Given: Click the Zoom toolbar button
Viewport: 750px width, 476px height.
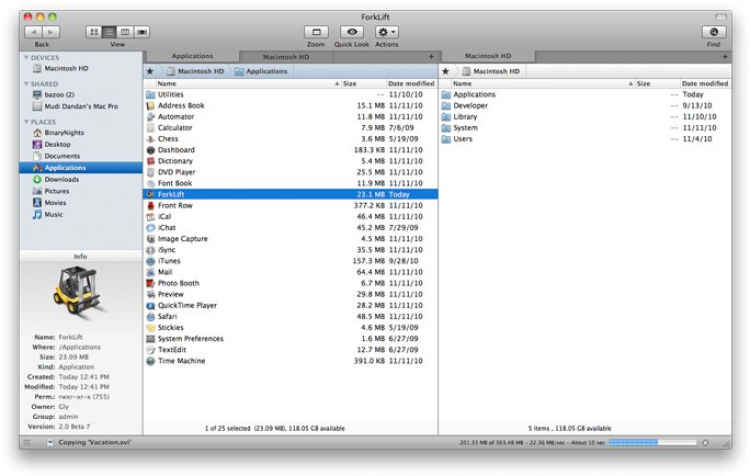Looking at the screenshot, I should (316, 32).
